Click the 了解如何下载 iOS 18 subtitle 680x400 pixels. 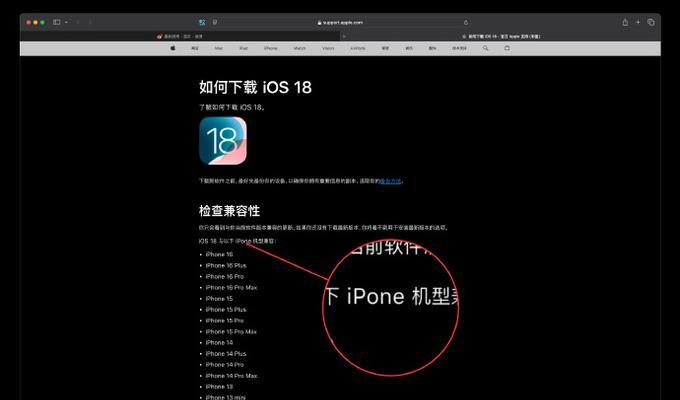(232, 107)
